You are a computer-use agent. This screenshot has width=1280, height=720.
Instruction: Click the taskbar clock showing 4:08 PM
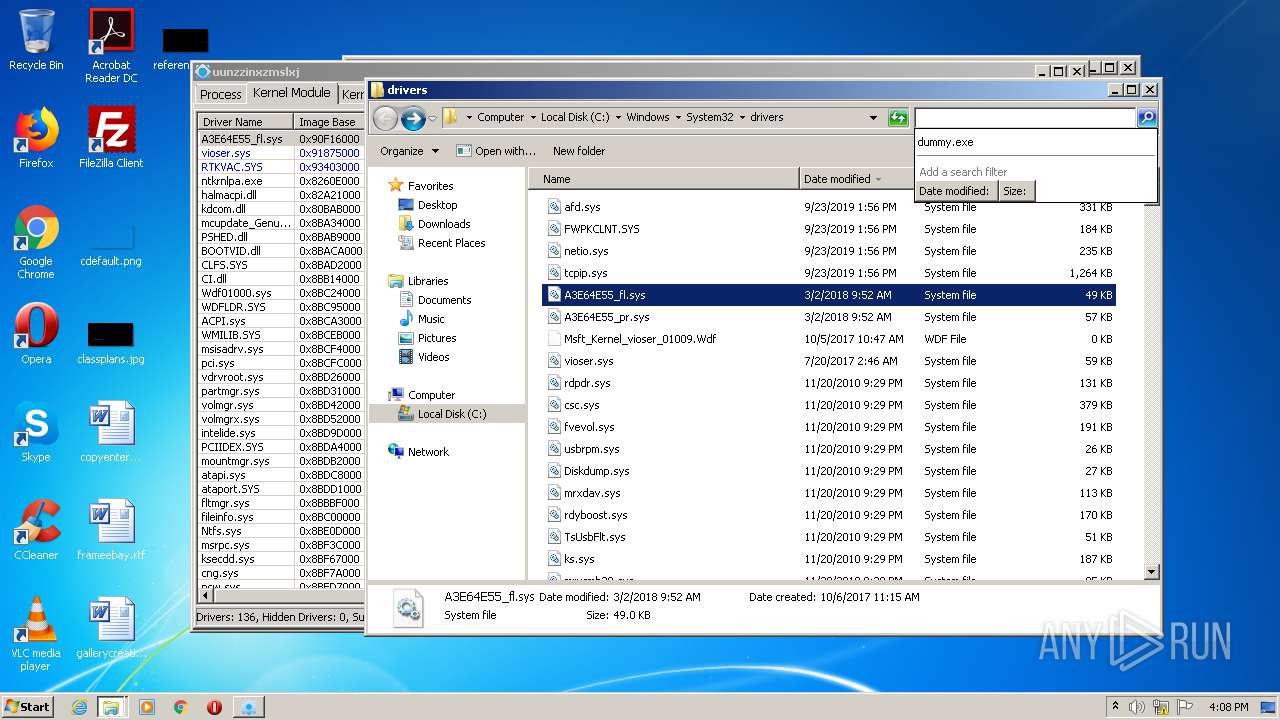1228,707
